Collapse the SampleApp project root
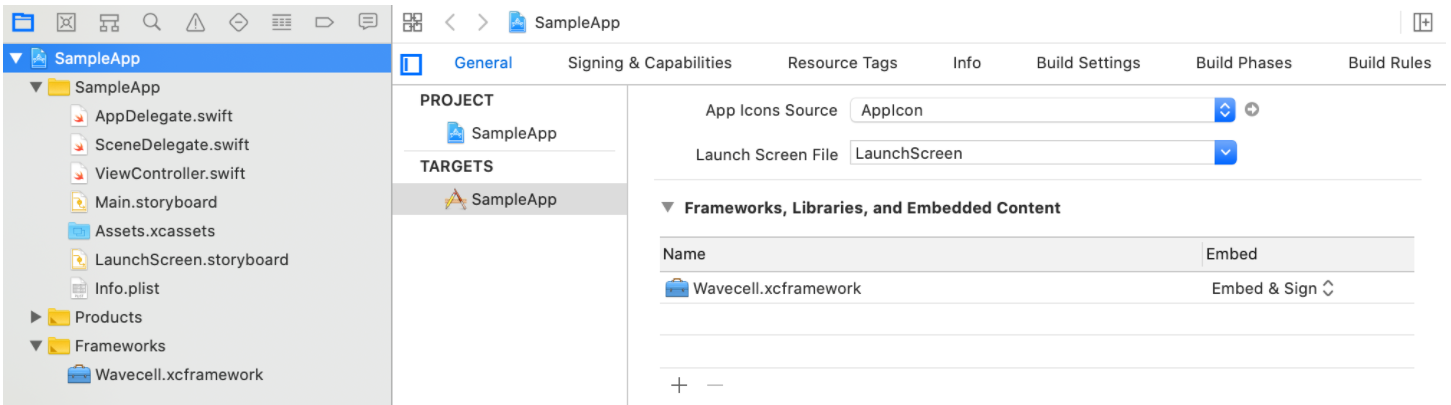1451x405 pixels. (x=15, y=59)
